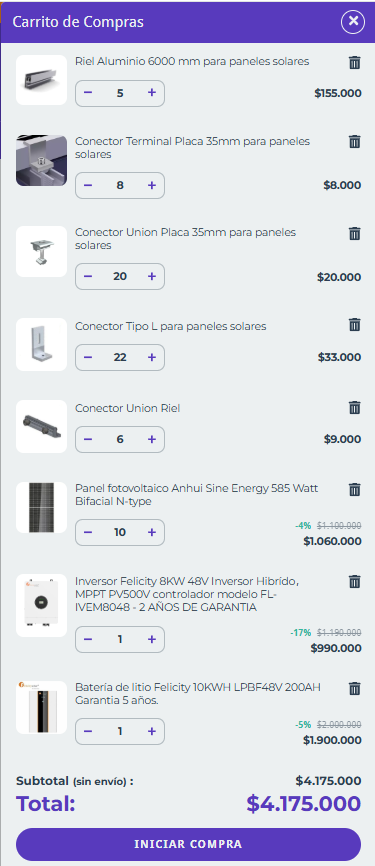Remove Conector Union Riel with trash icon

pyautogui.click(x=355, y=408)
